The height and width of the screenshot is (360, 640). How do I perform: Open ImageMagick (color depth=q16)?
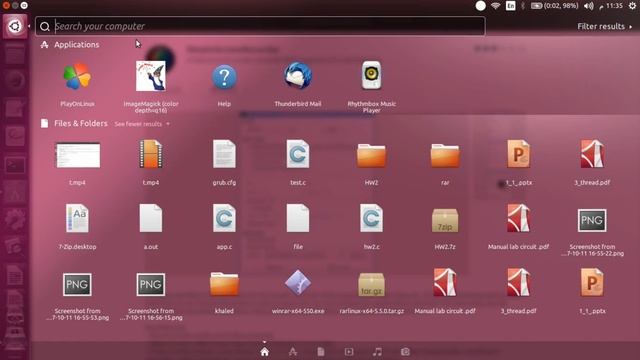tap(151, 76)
